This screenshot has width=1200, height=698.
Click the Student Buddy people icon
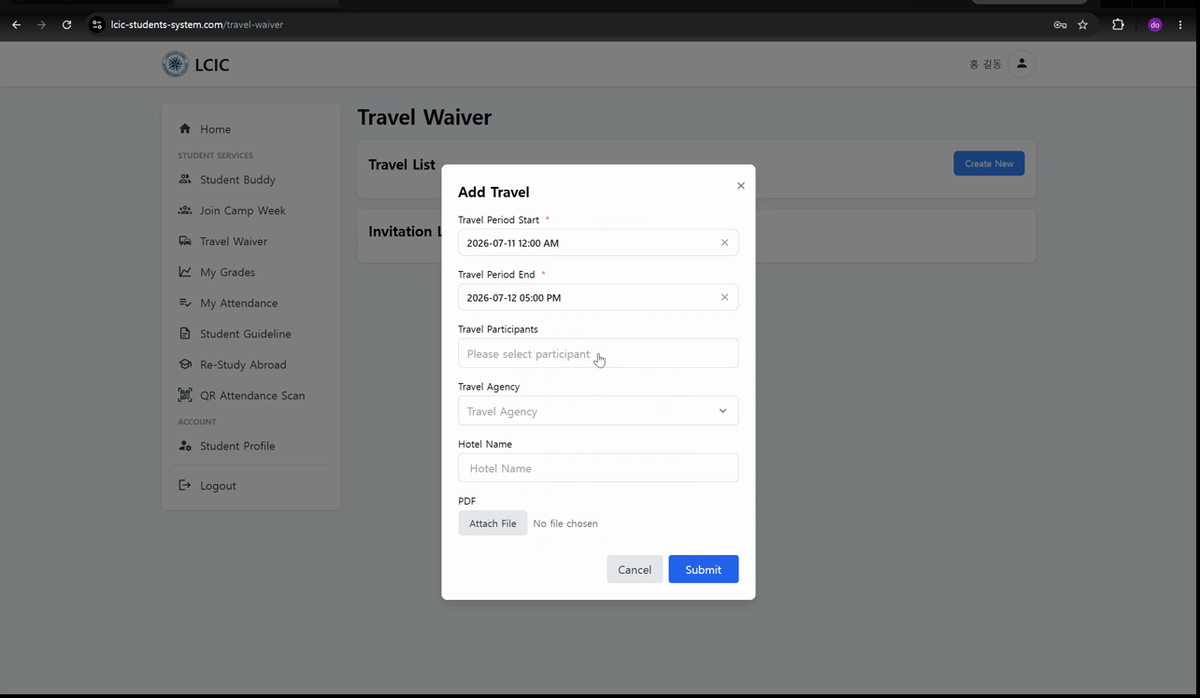(x=185, y=180)
